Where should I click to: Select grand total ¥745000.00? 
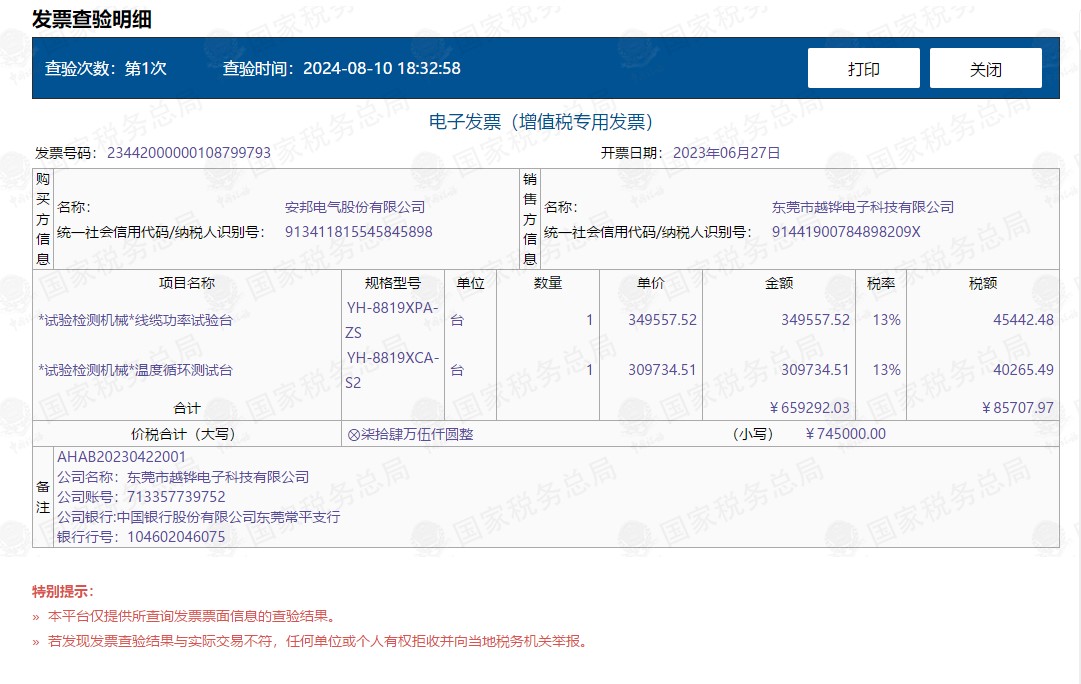tap(845, 434)
